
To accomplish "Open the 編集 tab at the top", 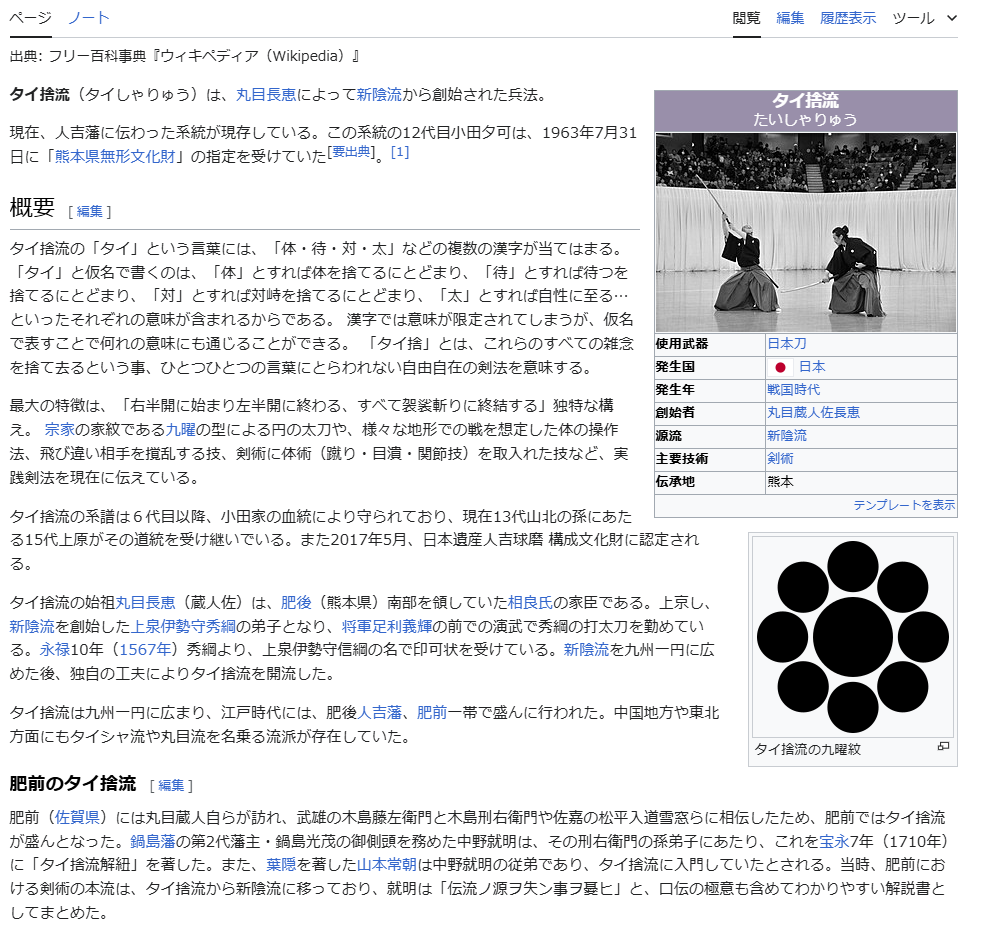I will [x=790, y=18].
